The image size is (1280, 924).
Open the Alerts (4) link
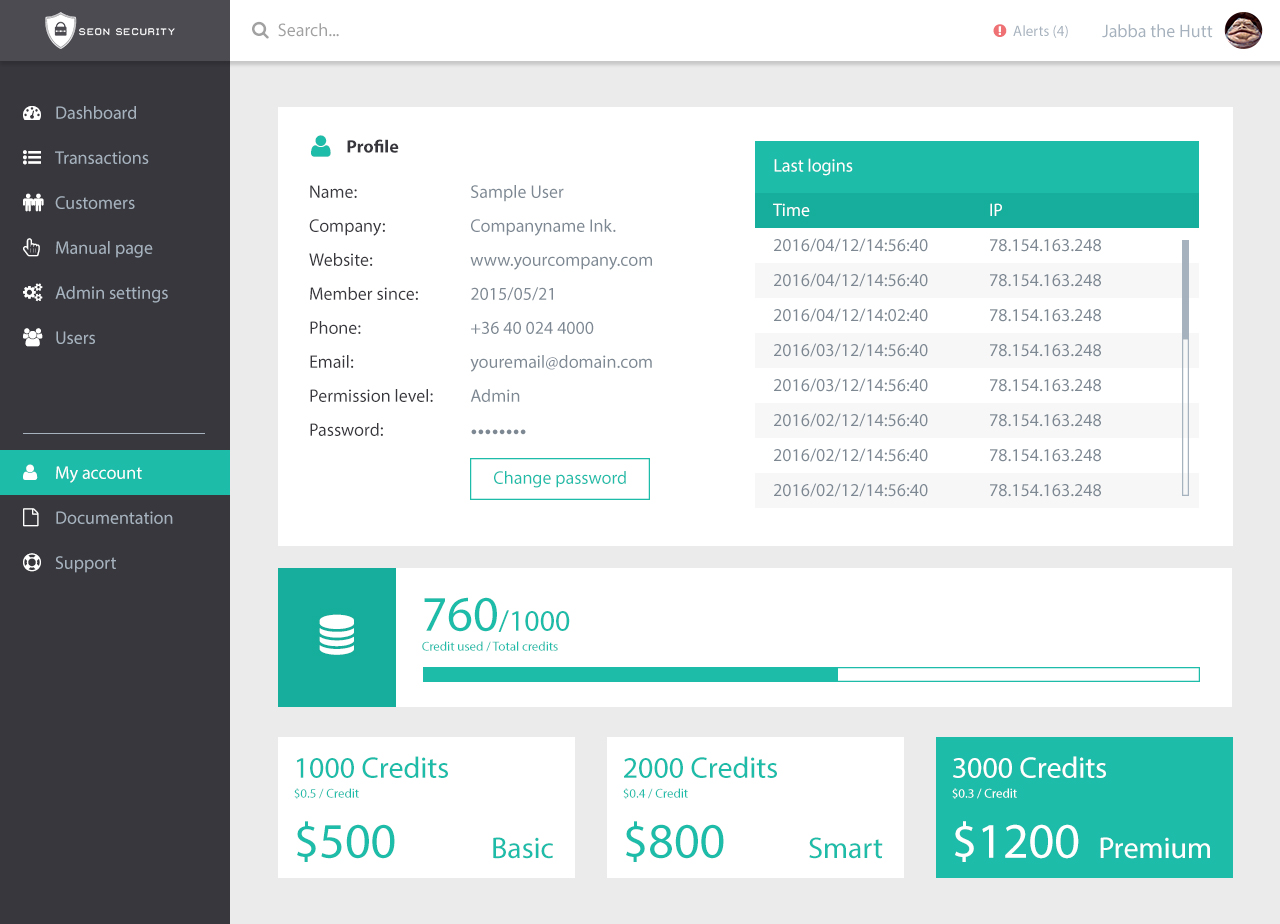point(1040,31)
